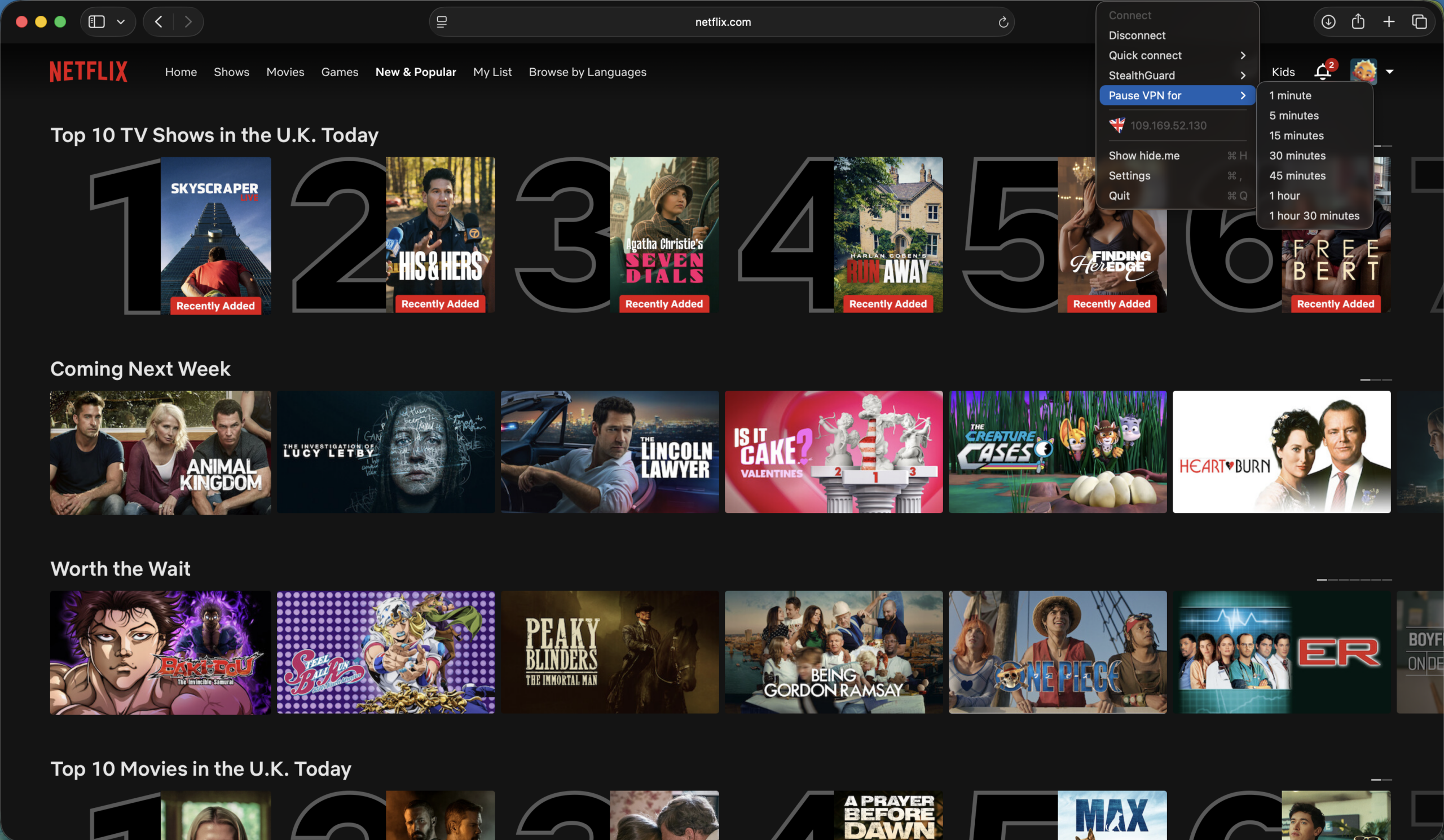Open the Being Gordon Ramsay thumbnail

point(834,653)
